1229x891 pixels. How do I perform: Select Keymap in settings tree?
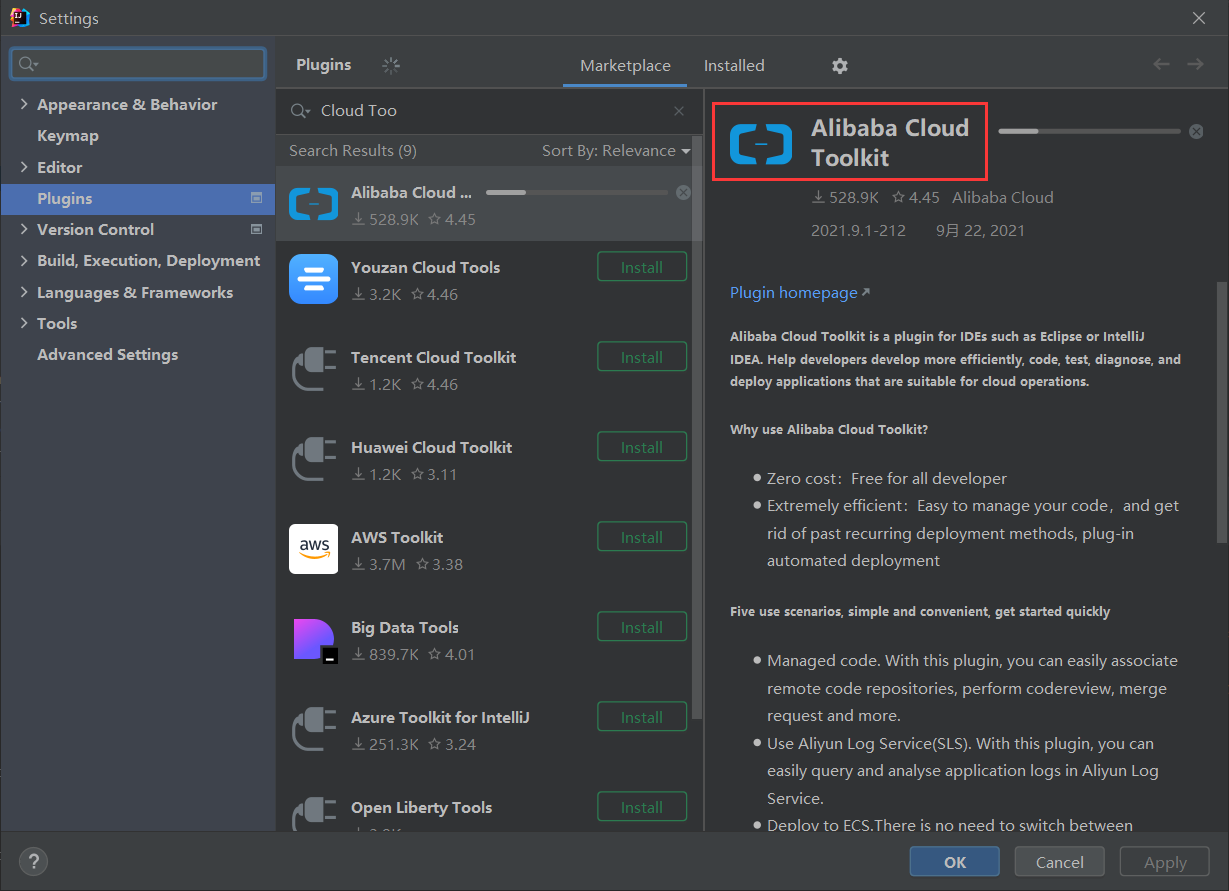click(x=67, y=136)
